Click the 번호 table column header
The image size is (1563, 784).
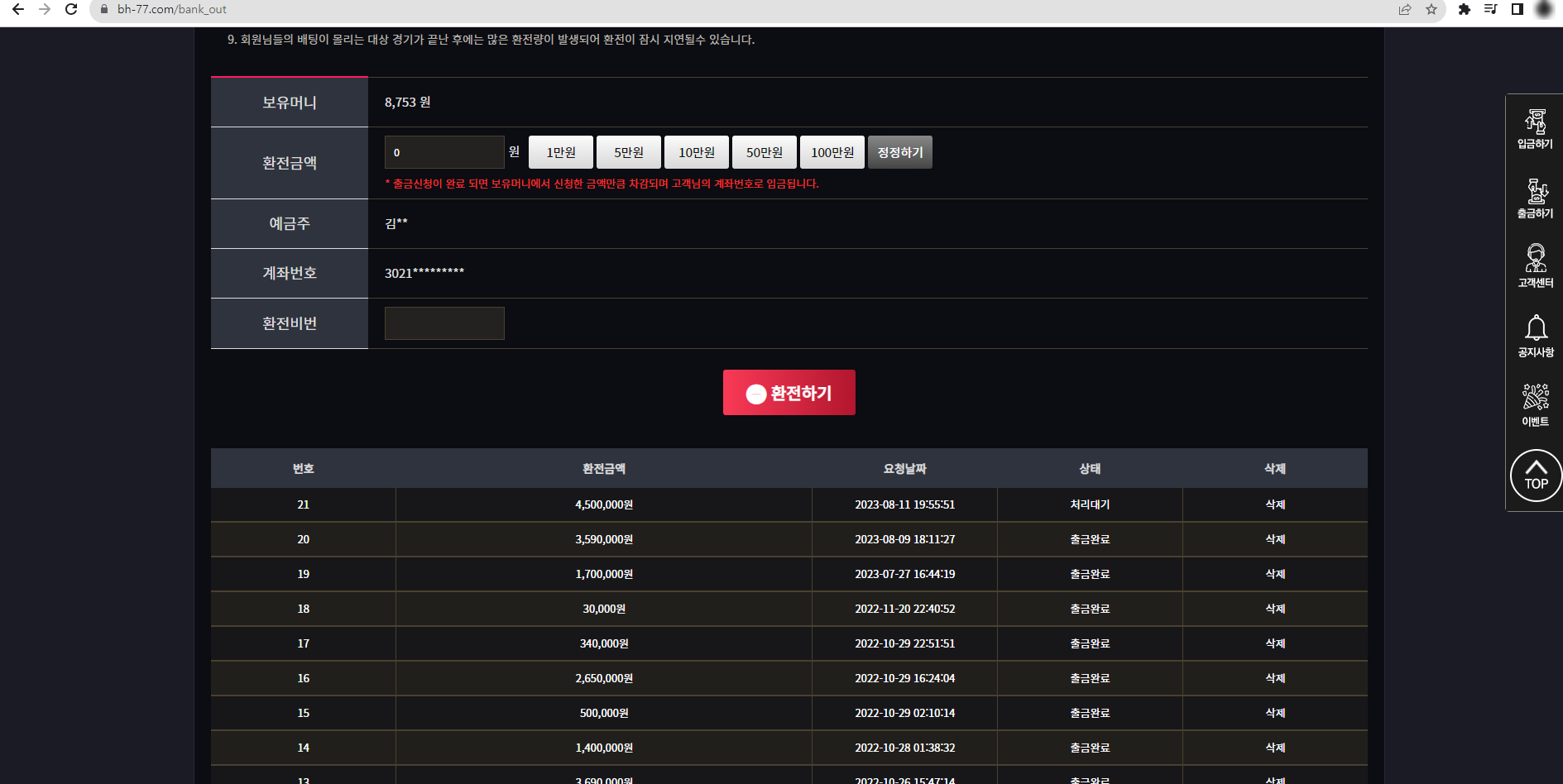tap(304, 469)
